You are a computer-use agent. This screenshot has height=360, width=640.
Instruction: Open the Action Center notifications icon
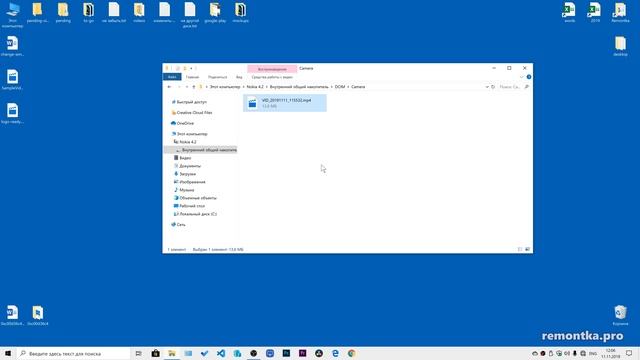[629, 353]
